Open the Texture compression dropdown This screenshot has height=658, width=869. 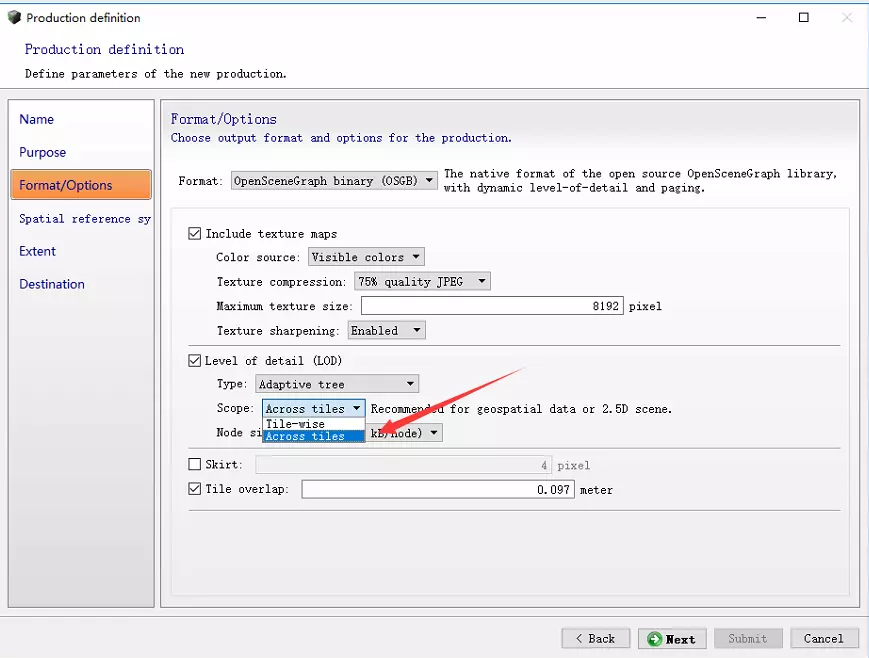[x=422, y=281]
